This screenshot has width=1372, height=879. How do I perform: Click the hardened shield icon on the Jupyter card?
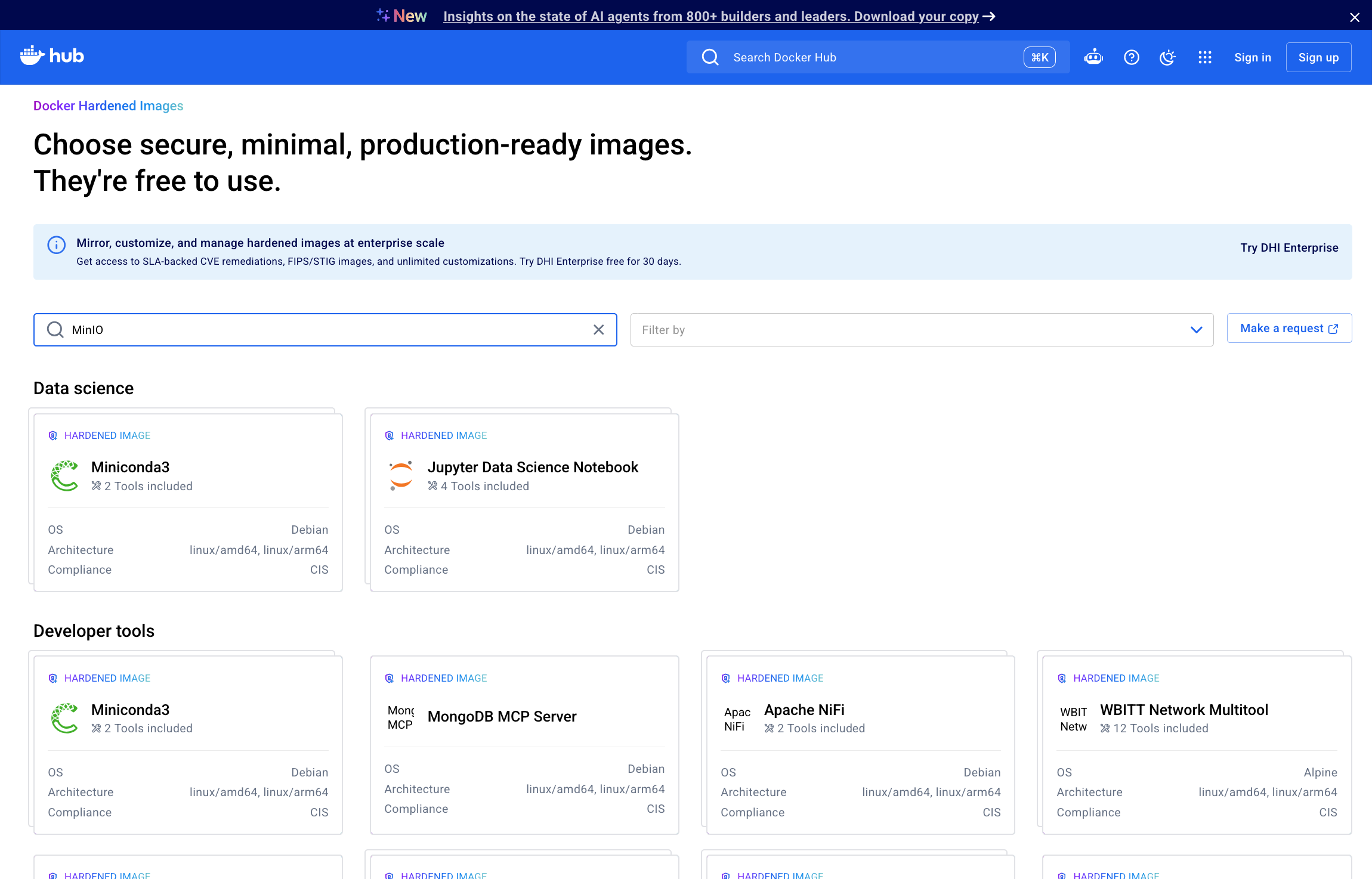point(390,435)
